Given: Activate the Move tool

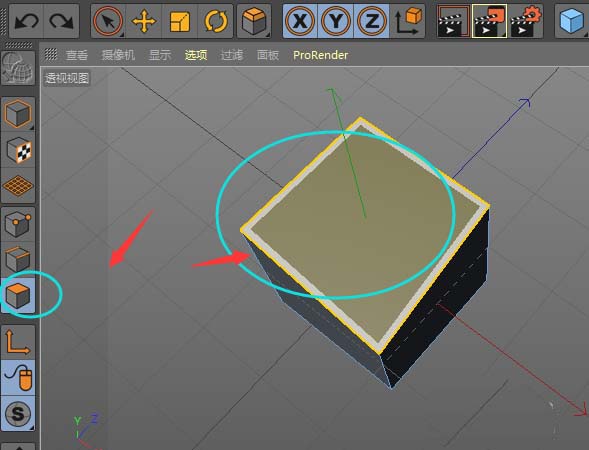Looking at the screenshot, I should [x=144, y=21].
